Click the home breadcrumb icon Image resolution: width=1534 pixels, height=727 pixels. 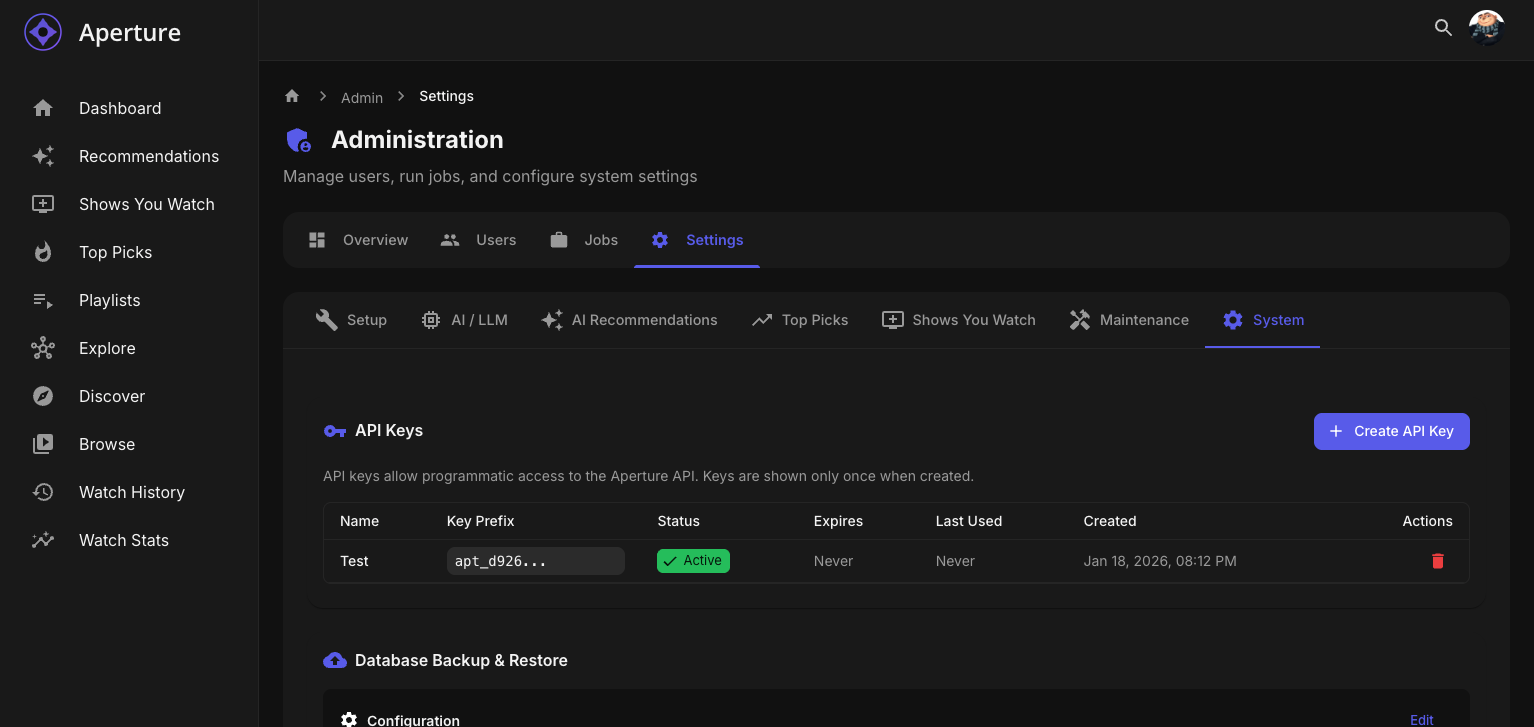point(292,96)
